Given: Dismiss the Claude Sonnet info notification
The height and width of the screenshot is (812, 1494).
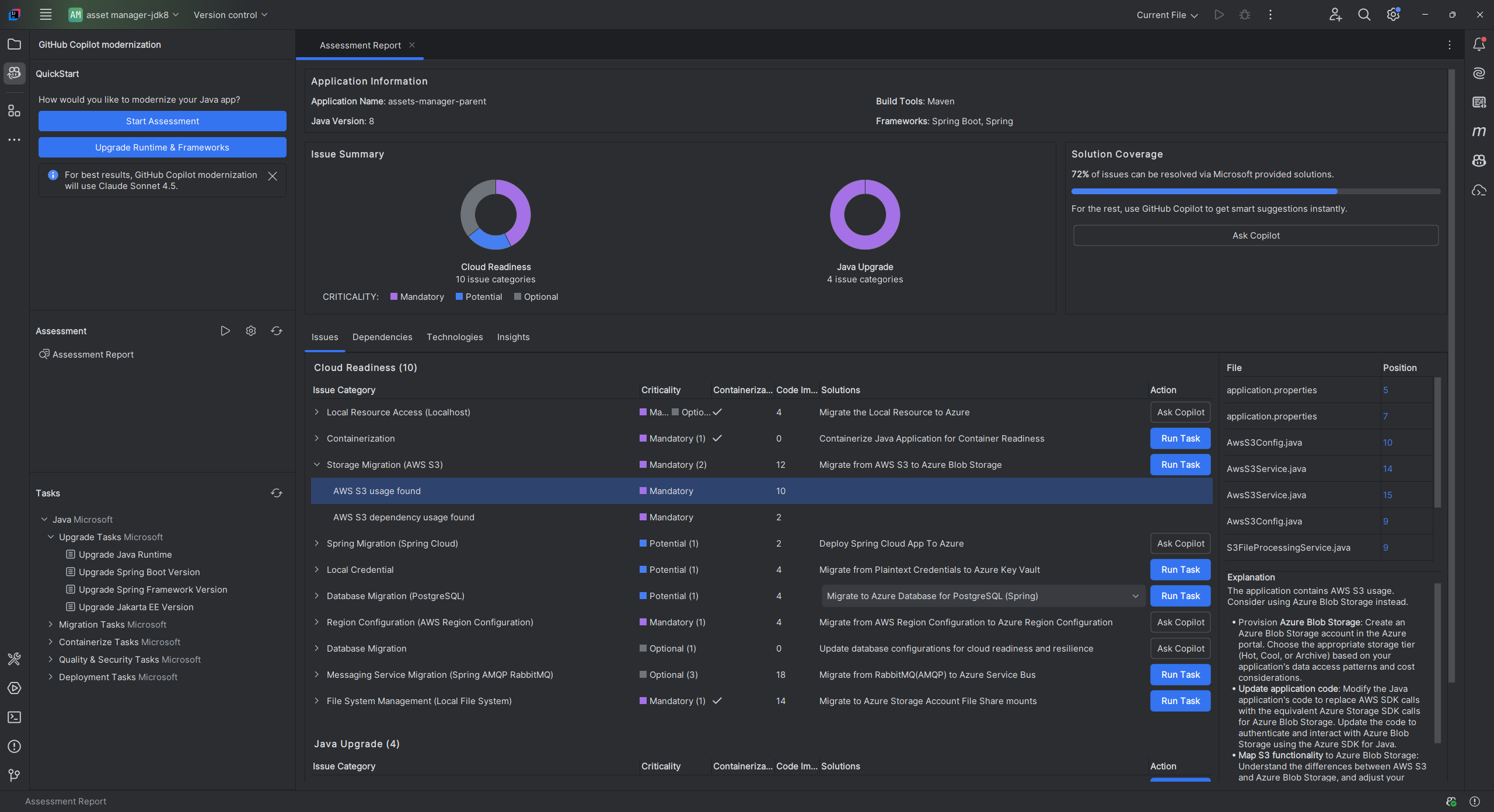Looking at the screenshot, I should (273, 176).
